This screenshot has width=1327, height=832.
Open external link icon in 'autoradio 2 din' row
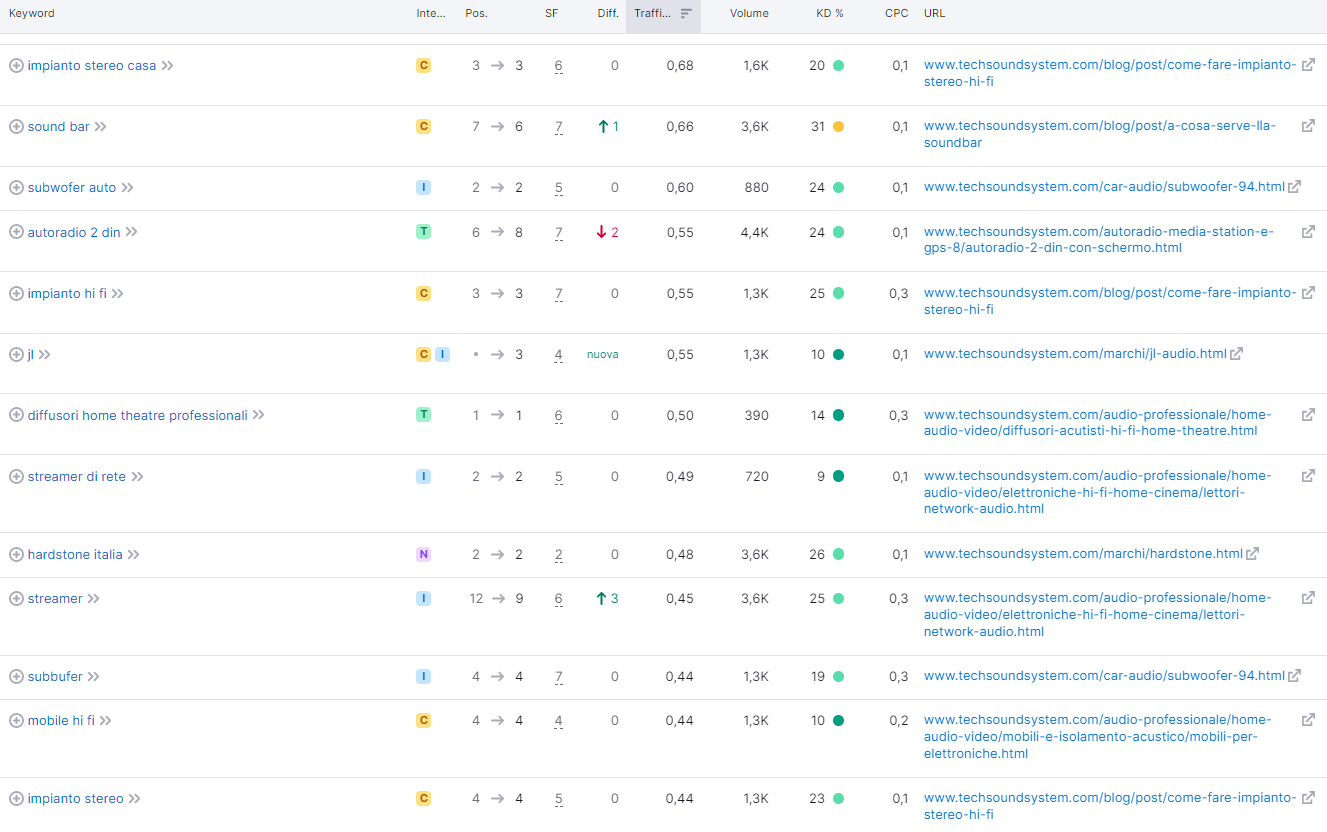tap(1308, 232)
